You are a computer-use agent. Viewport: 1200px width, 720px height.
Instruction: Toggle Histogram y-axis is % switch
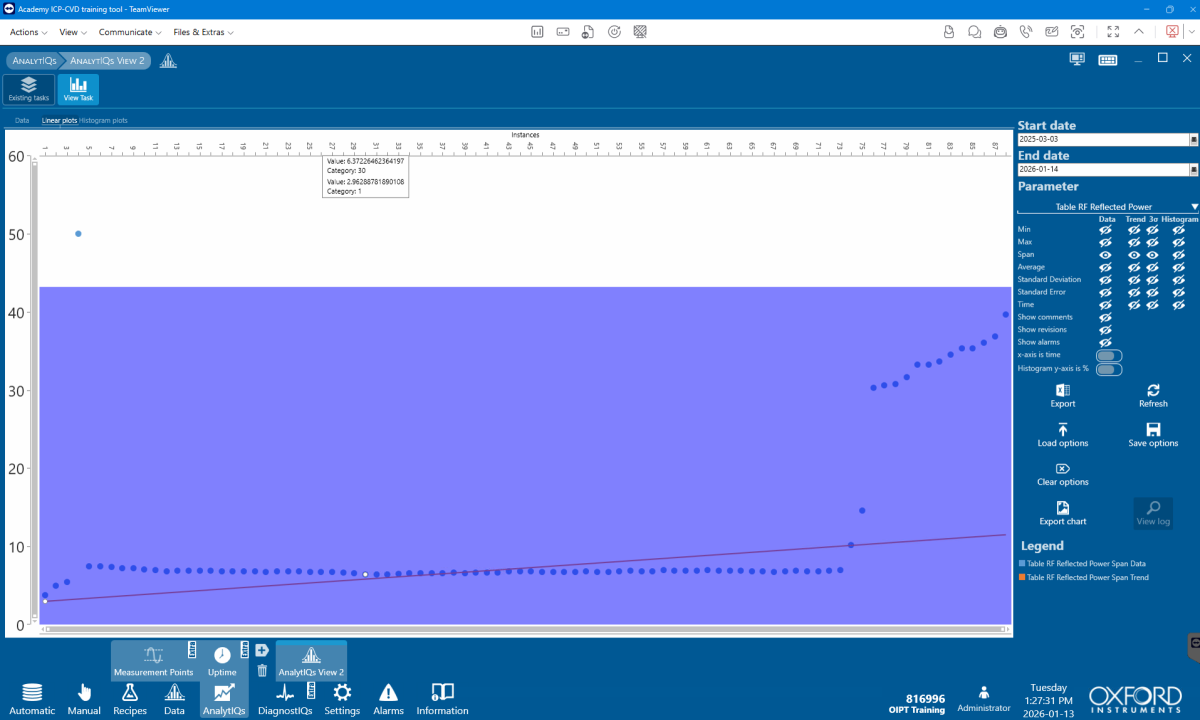click(1108, 369)
